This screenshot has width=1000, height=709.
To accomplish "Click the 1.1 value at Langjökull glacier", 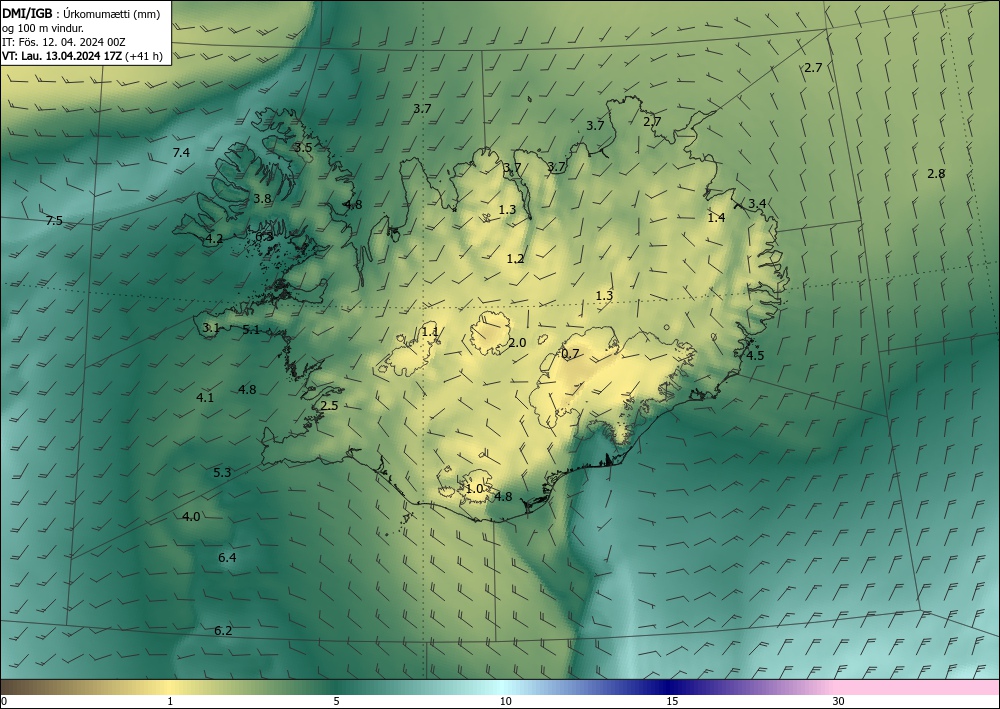I will pos(430,332).
